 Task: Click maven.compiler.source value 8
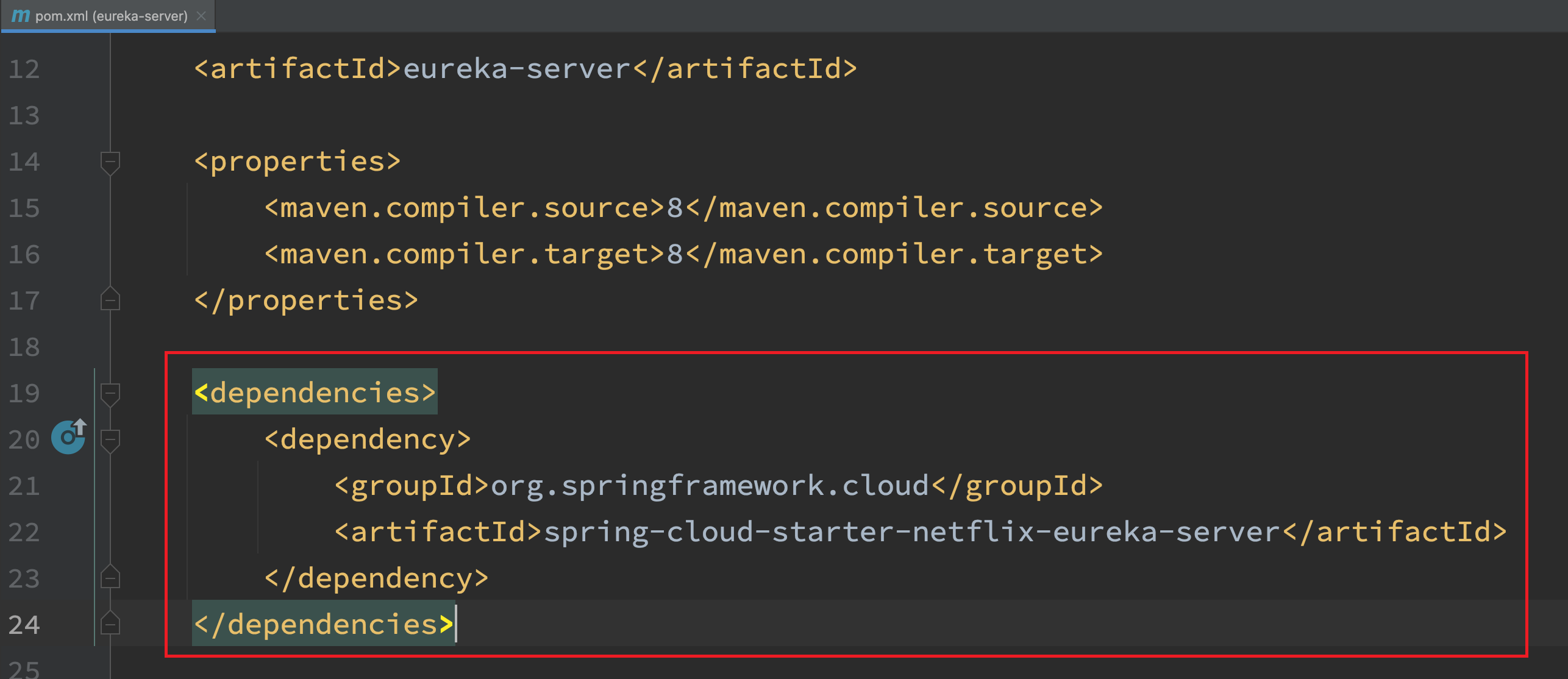tap(674, 208)
